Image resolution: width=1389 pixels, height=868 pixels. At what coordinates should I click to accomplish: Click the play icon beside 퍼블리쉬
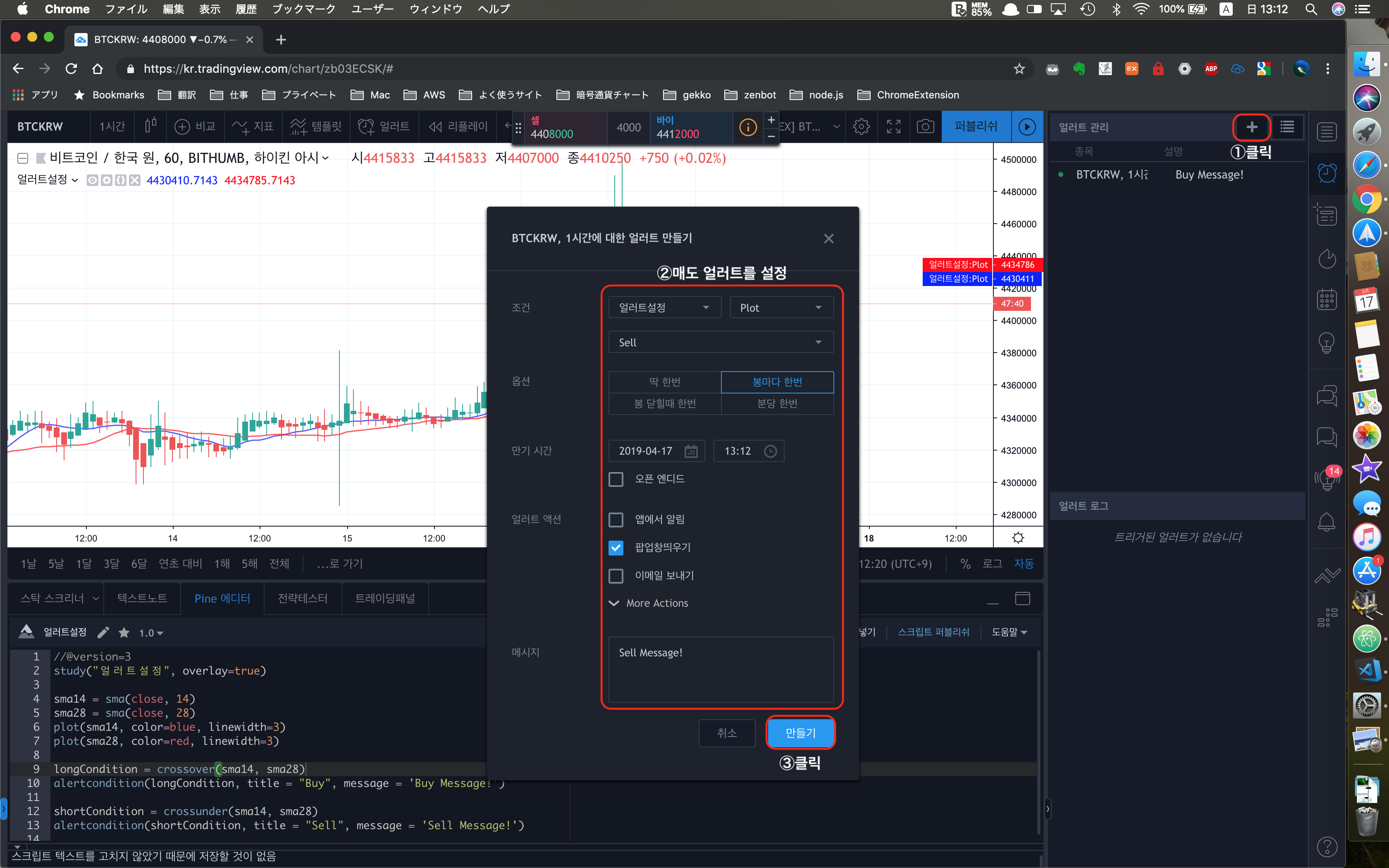(1027, 126)
